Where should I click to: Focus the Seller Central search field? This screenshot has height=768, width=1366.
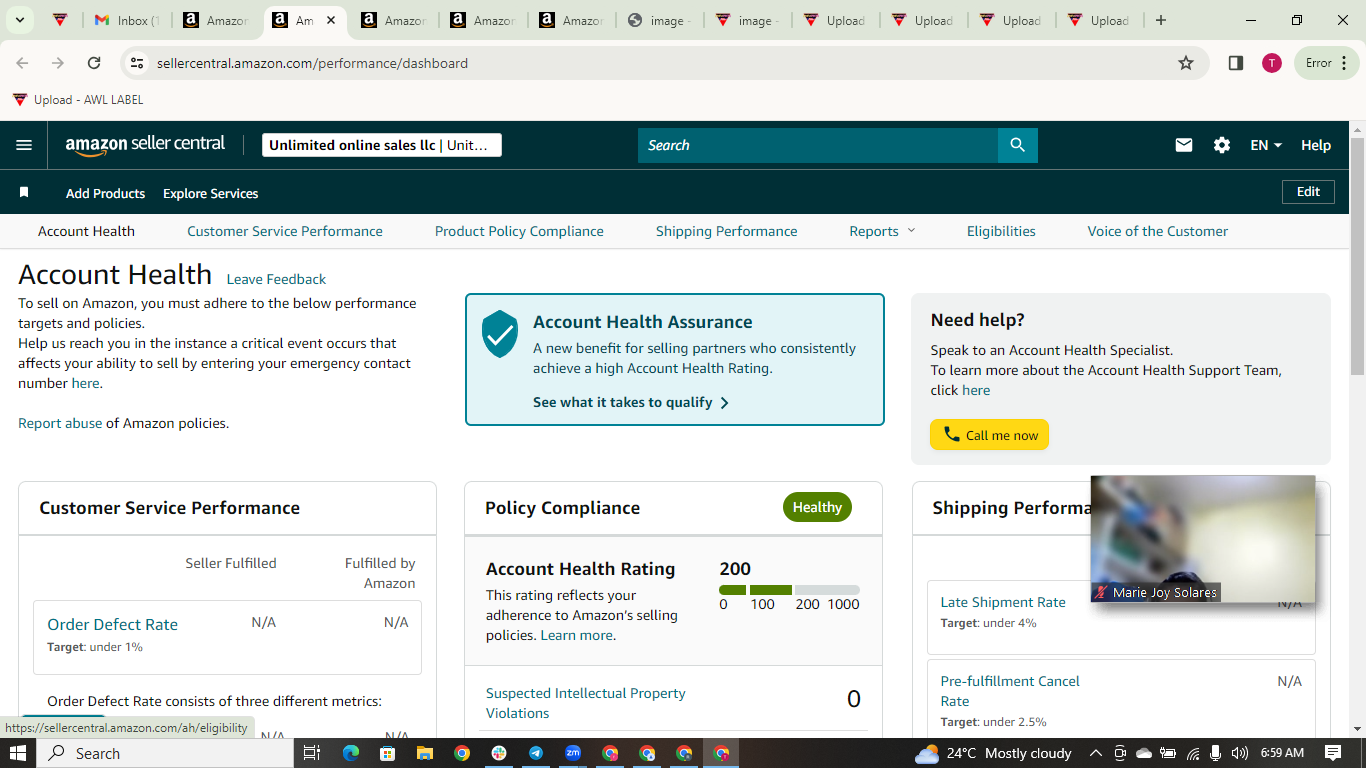pyautogui.click(x=818, y=145)
